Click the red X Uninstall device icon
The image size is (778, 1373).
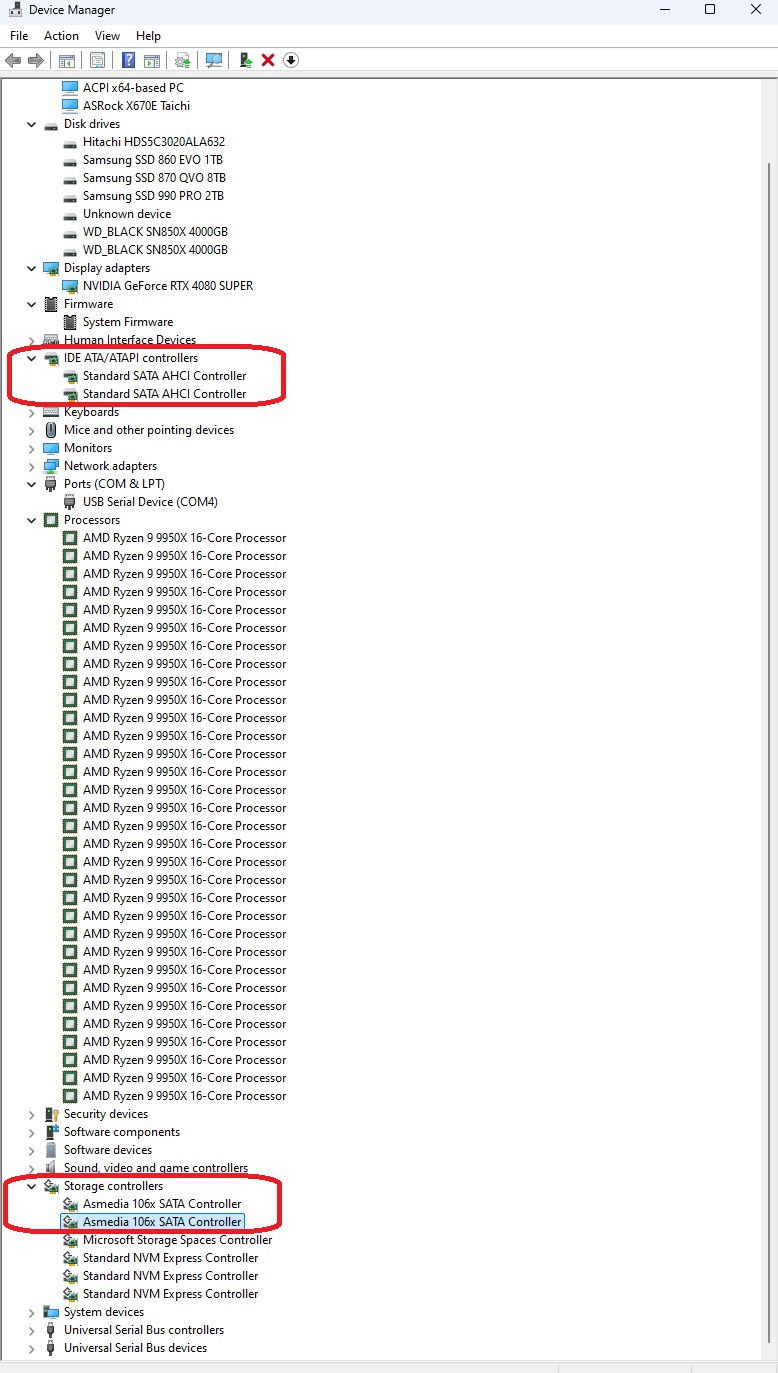(268, 60)
